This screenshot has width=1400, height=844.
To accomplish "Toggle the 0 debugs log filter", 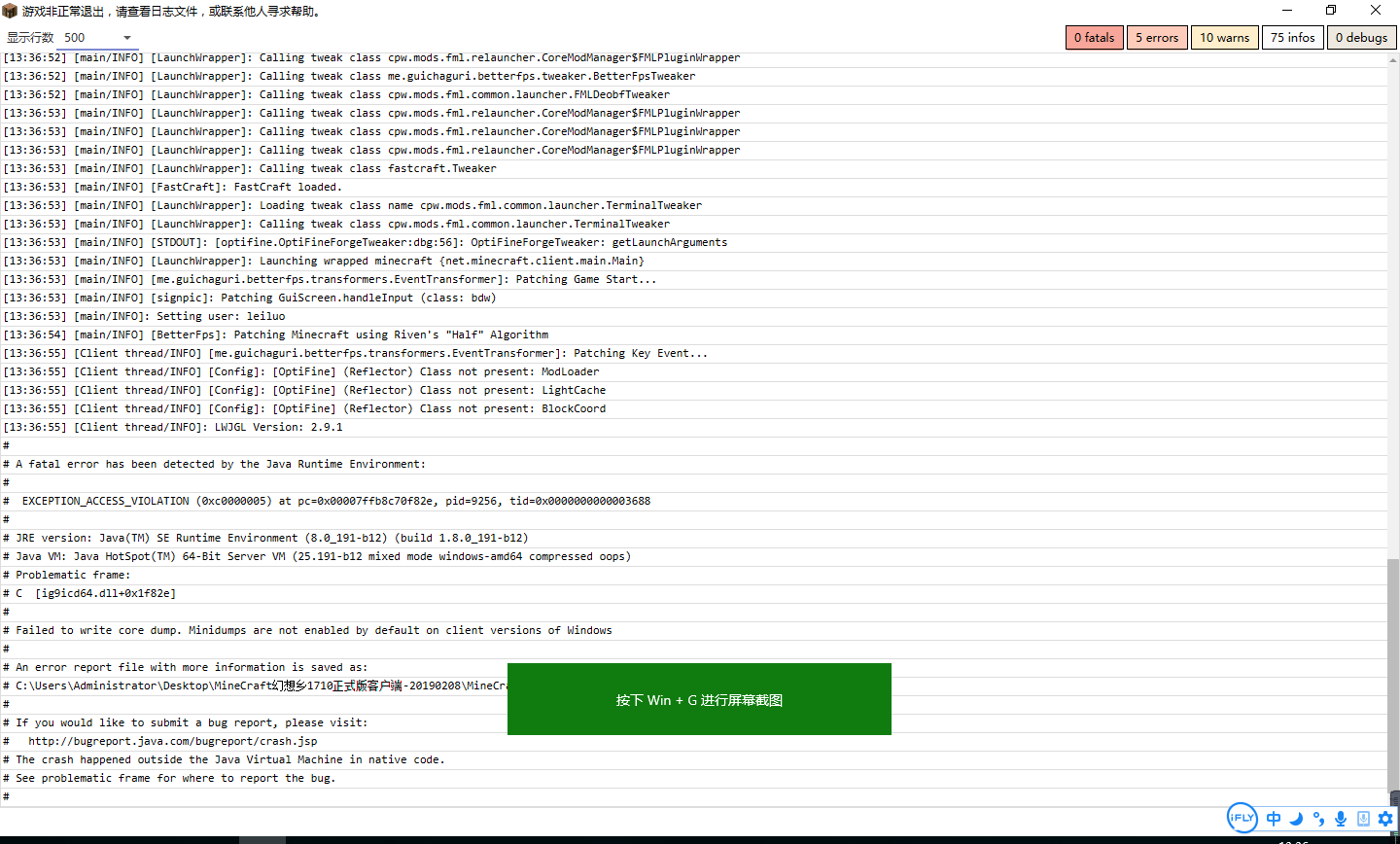I will coord(1361,37).
